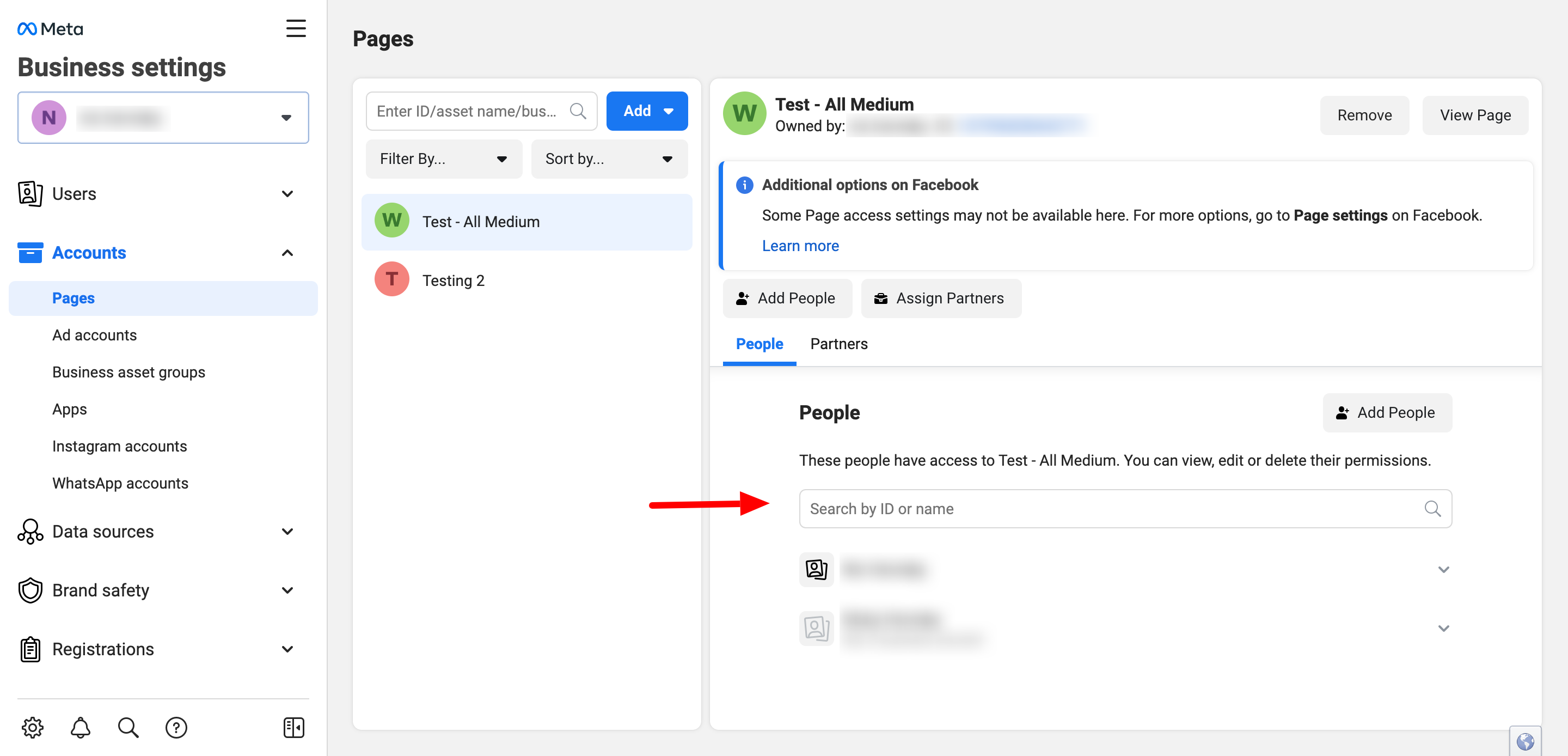This screenshot has height=756, width=1568.
Task: Click the magnifier in people search field
Action: pyautogui.click(x=1432, y=508)
